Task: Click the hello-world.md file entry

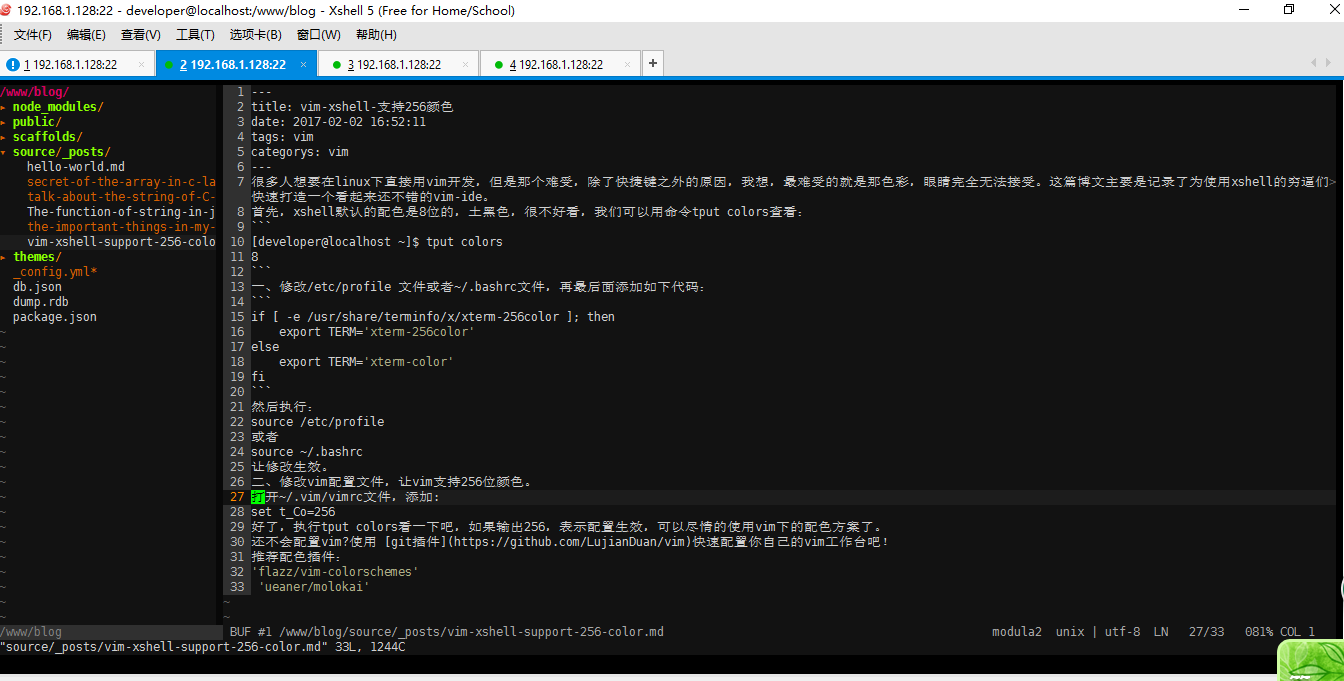Action: (75, 166)
